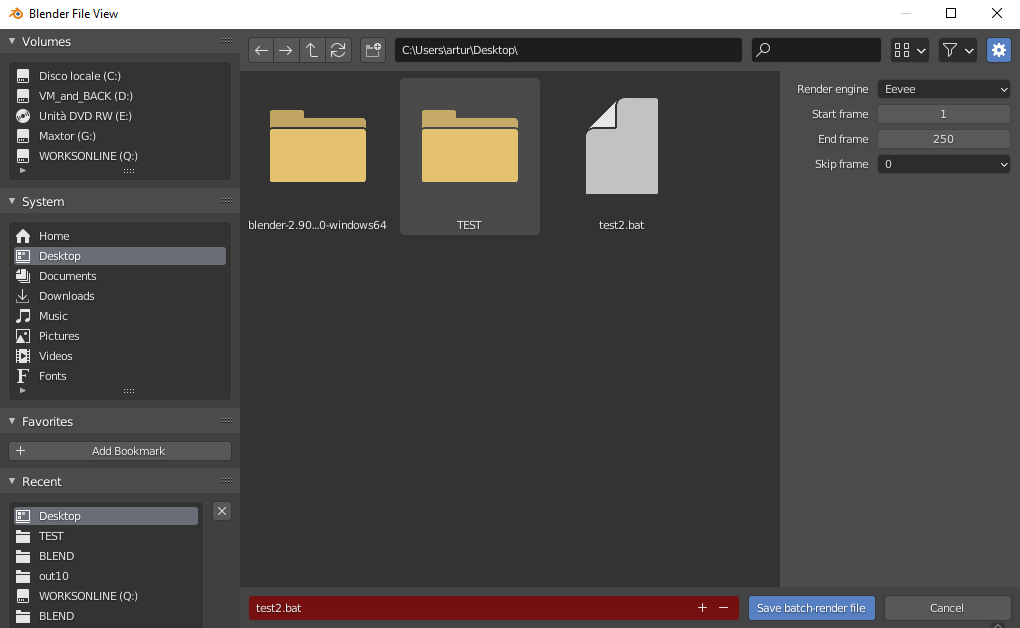The width and height of the screenshot is (1020, 628).
Task: Select the TEST folder thumbnail
Action: click(470, 156)
